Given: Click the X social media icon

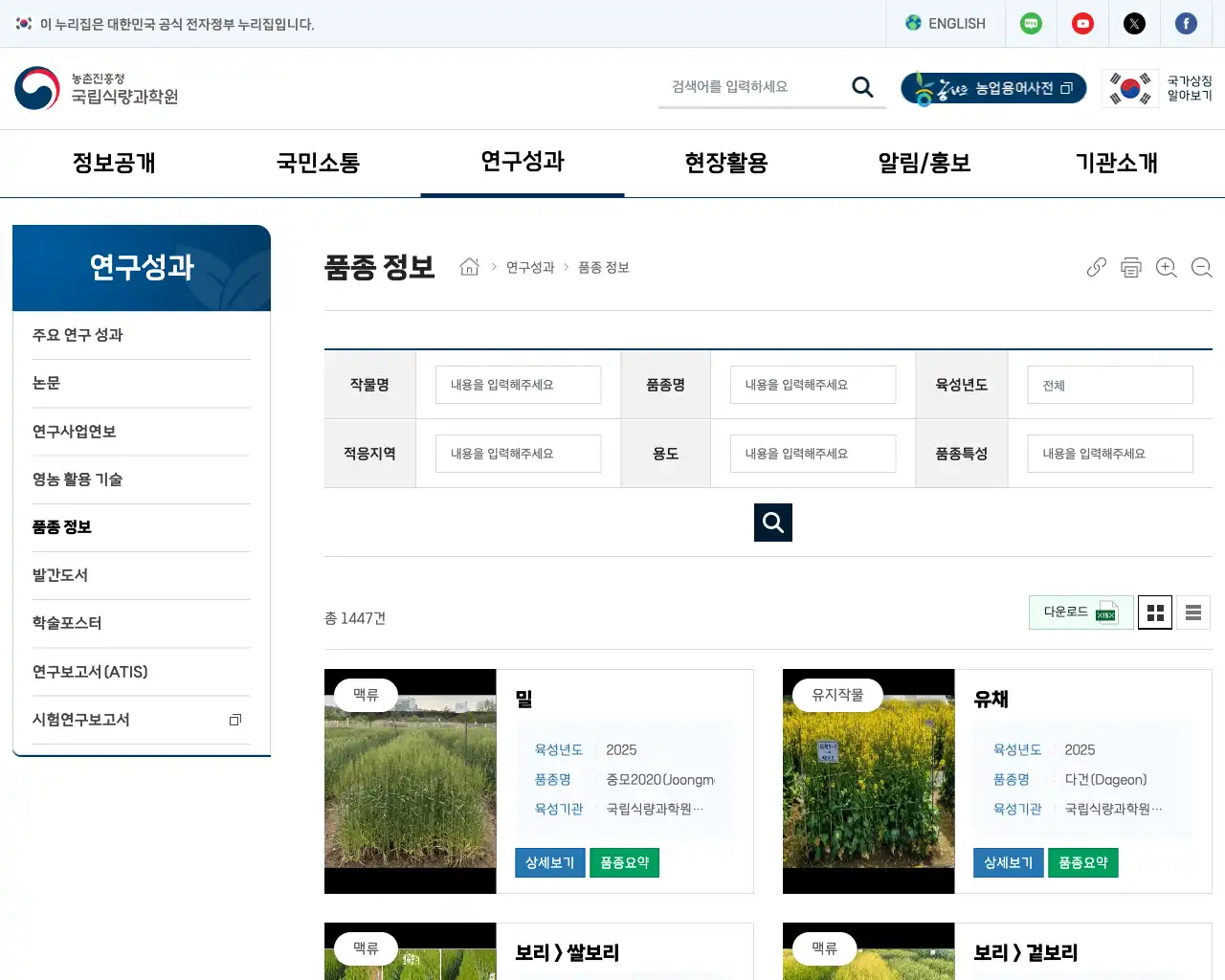Looking at the screenshot, I should (1134, 23).
